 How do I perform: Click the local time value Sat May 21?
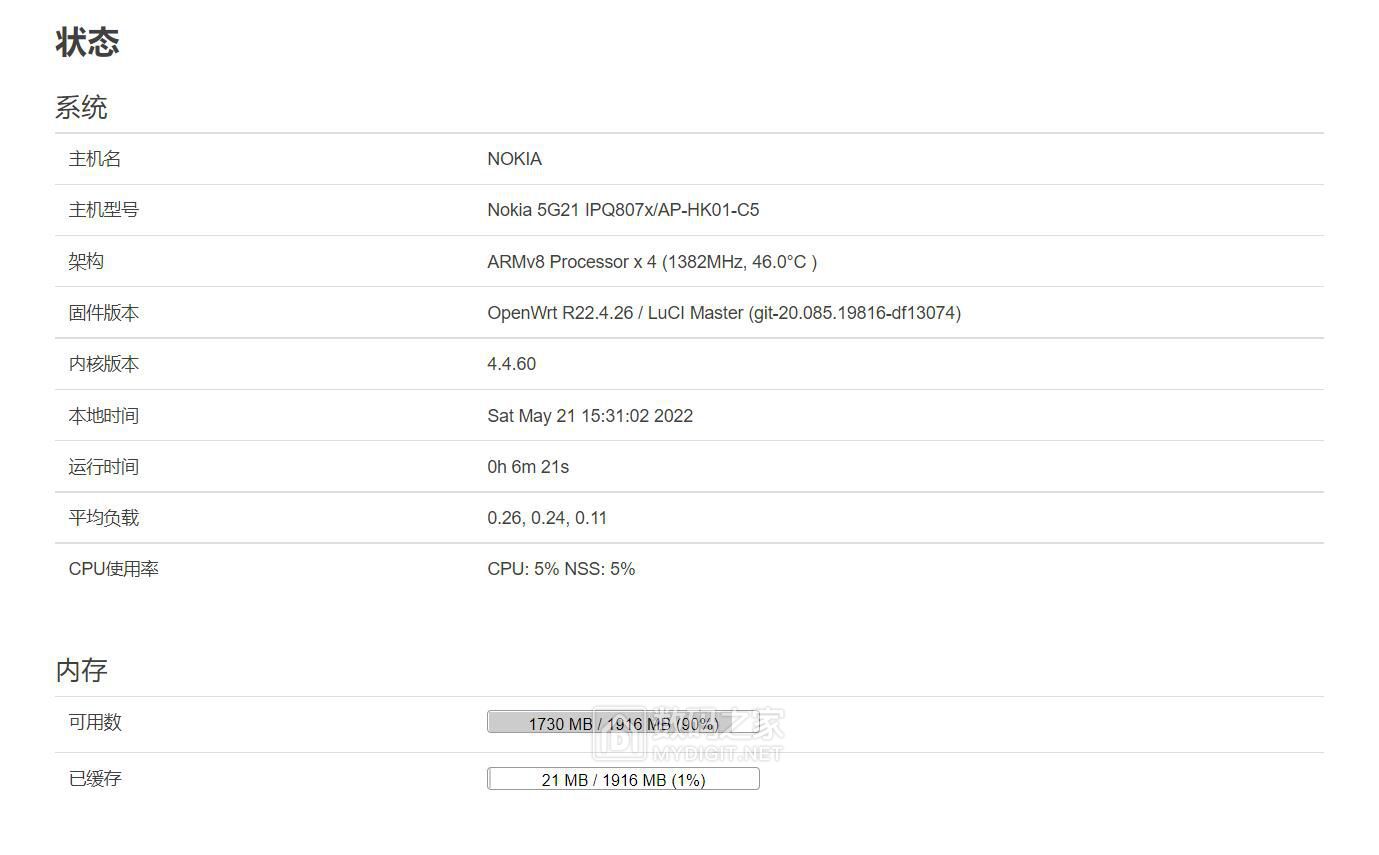[x=589, y=415]
